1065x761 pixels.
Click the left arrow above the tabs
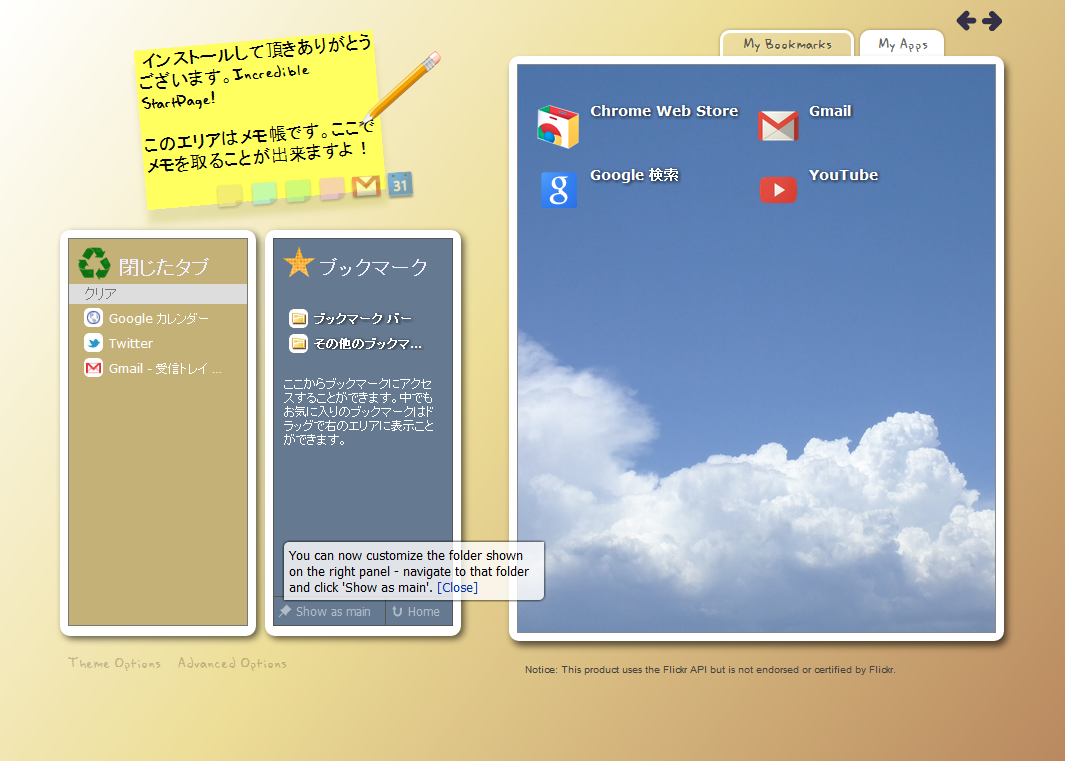(966, 21)
